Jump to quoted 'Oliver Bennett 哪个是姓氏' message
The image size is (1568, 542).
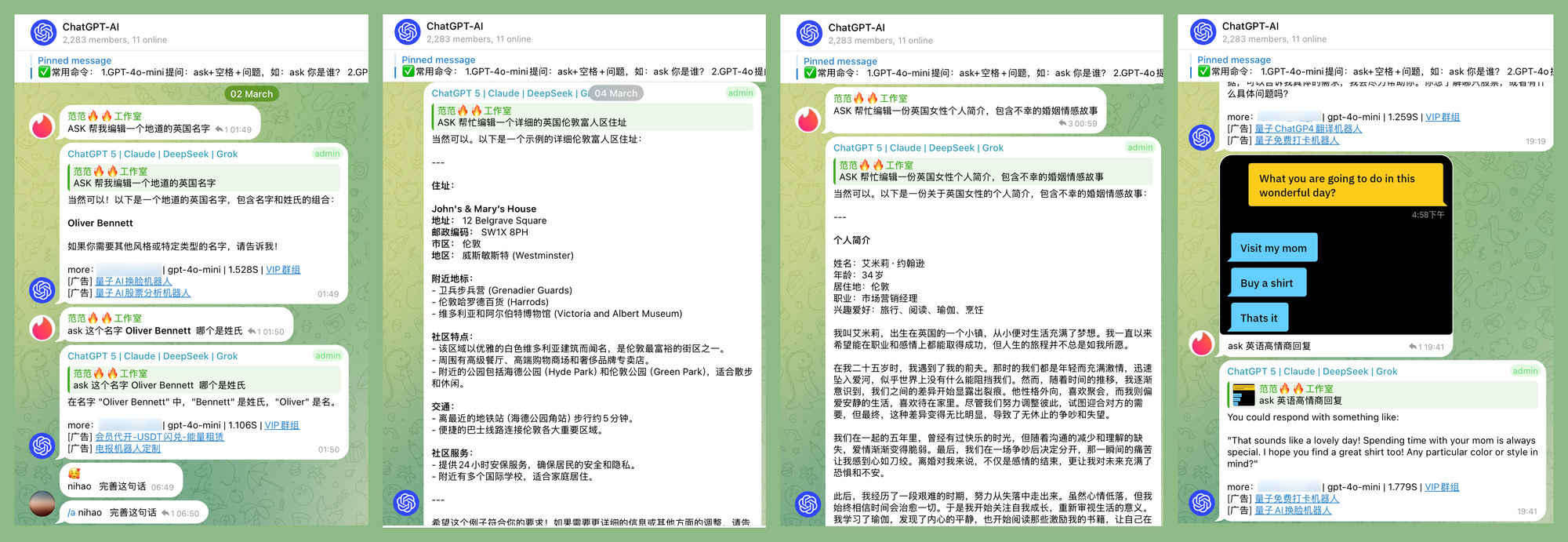coord(204,380)
